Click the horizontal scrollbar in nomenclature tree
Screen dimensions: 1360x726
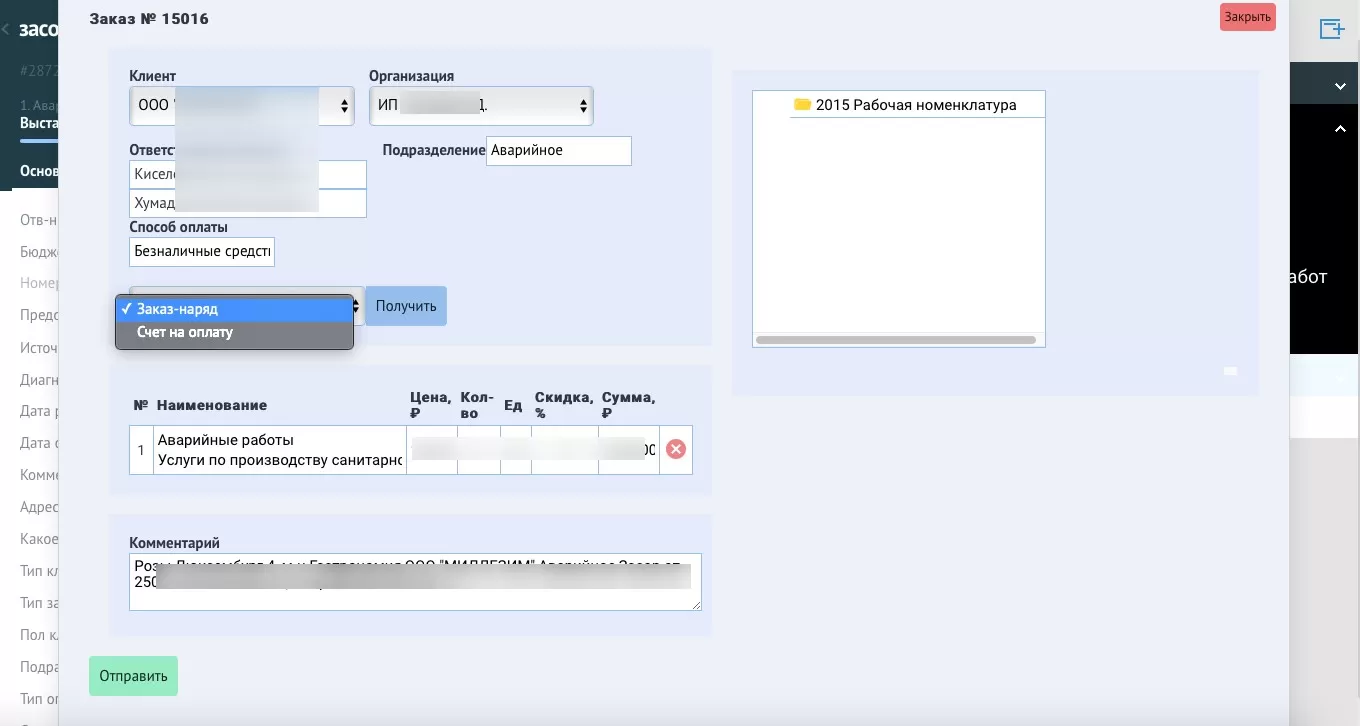(x=895, y=340)
